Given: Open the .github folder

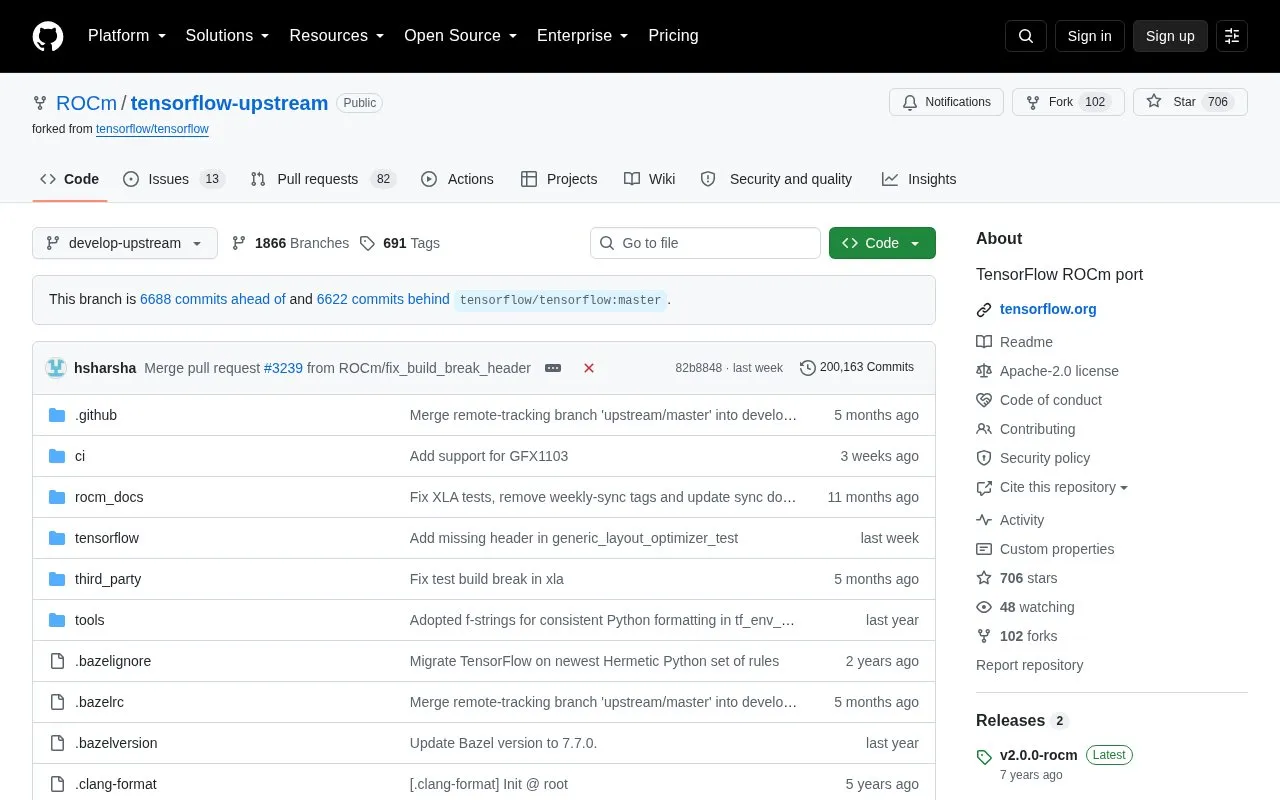Looking at the screenshot, I should 96,415.
